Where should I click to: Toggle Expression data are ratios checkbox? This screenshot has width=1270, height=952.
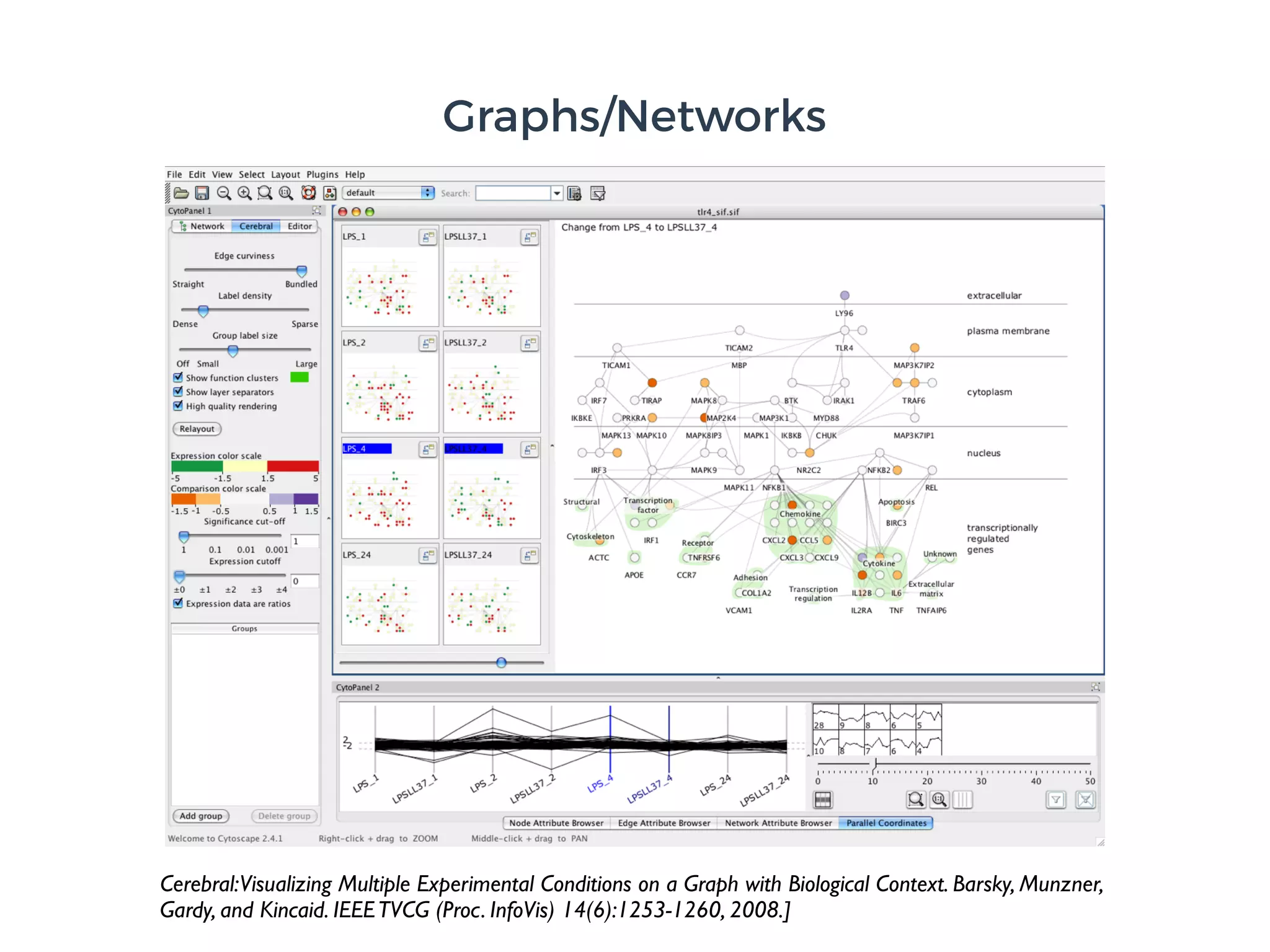[x=179, y=603]
